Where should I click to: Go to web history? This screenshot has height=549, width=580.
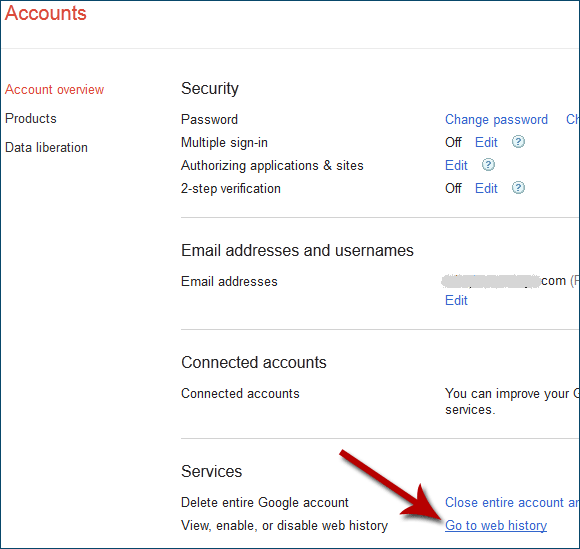[496, 525]
